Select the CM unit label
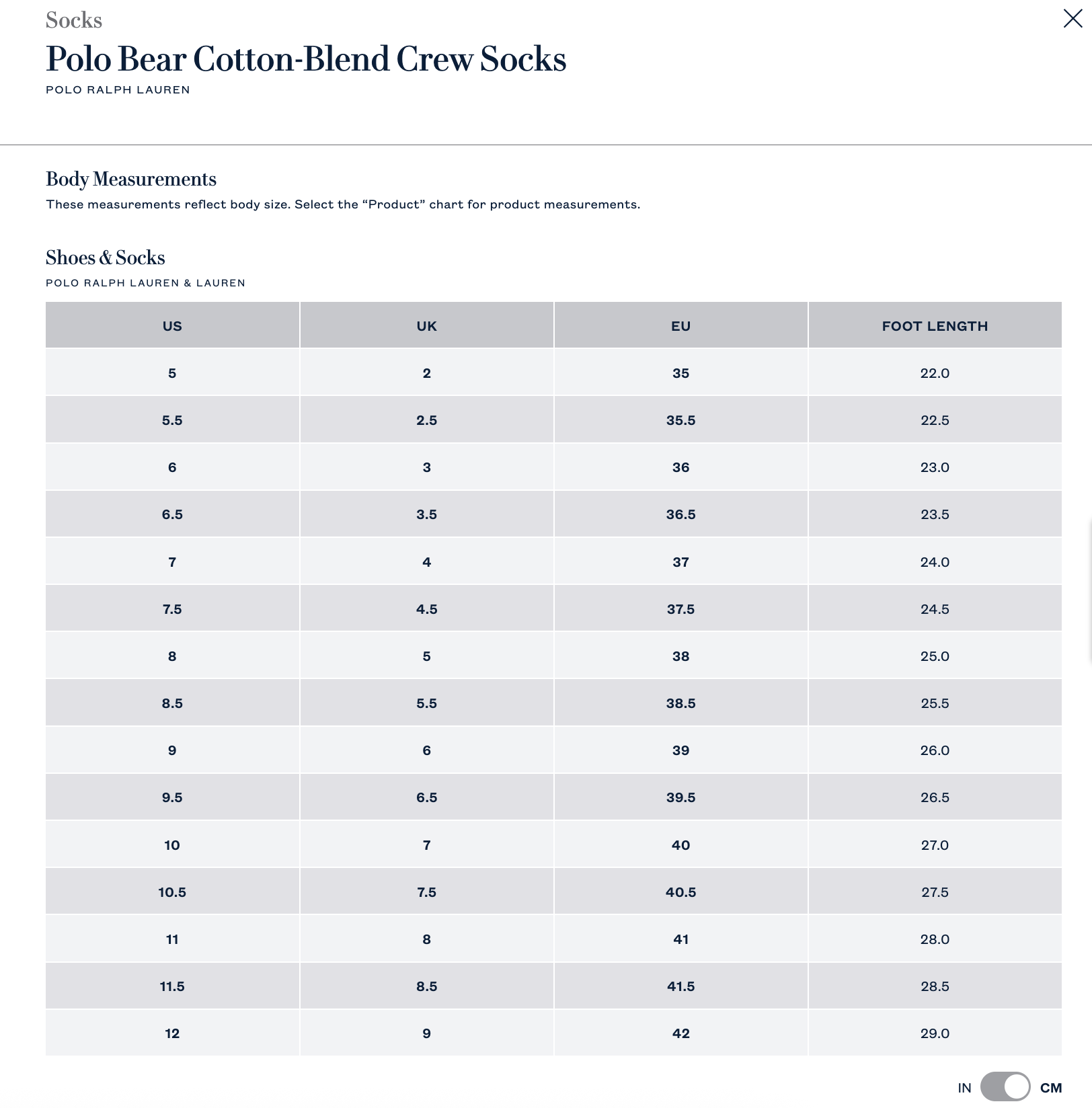 pos(1051,1088)
